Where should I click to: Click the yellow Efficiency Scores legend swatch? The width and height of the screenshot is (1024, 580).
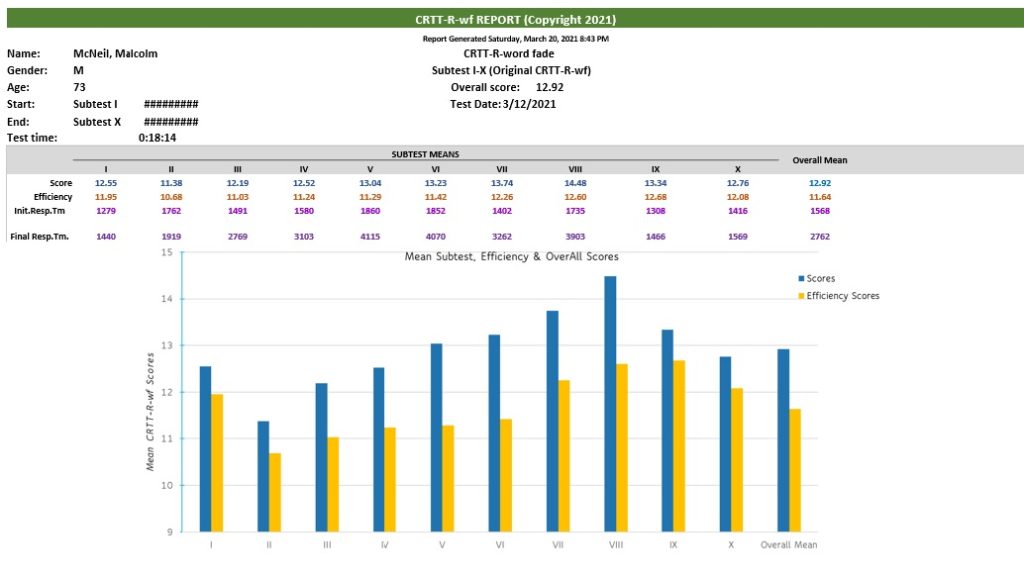(800, 296)
